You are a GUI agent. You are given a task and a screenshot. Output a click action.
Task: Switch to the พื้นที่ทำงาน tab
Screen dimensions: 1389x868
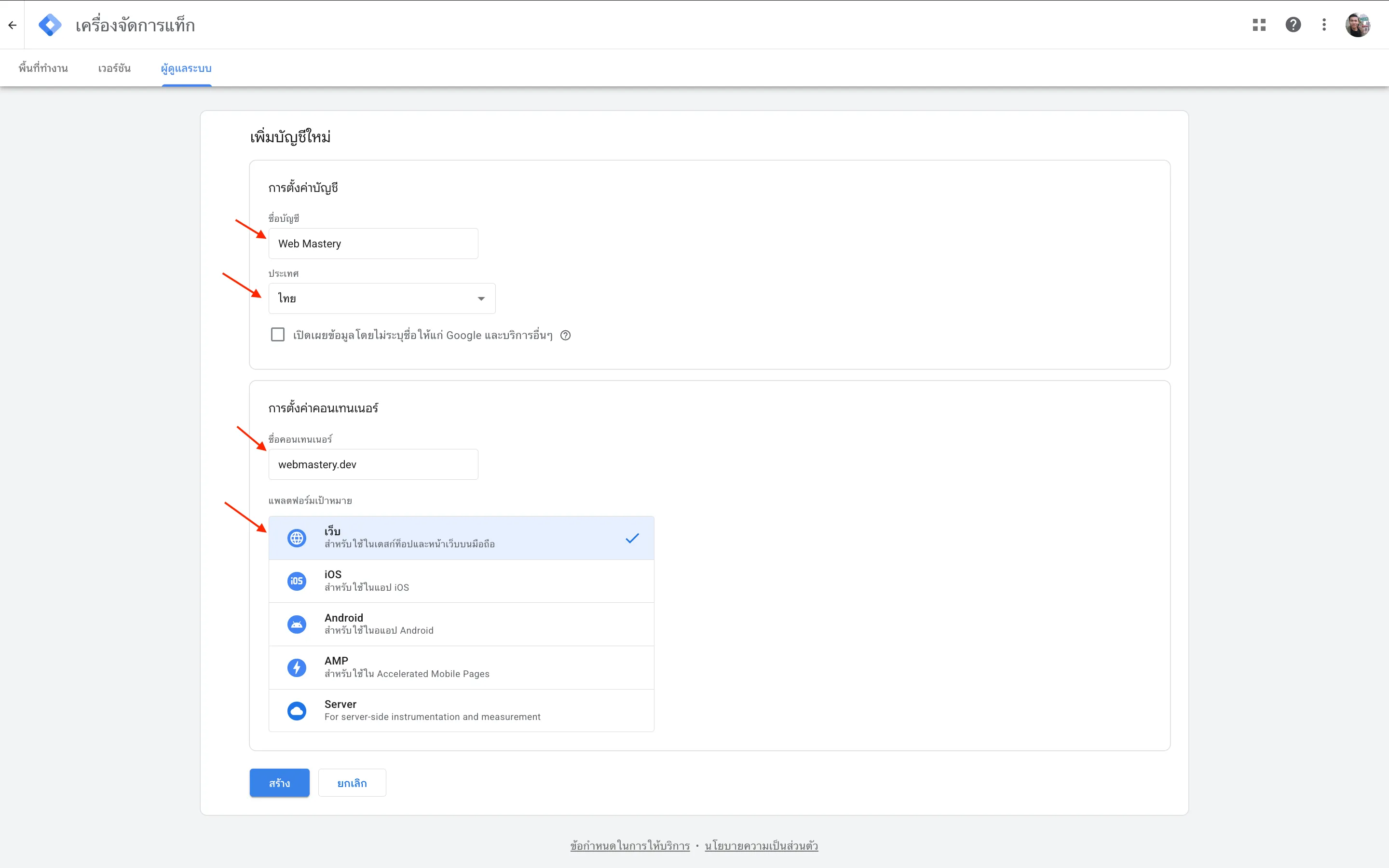click(42, 68)
